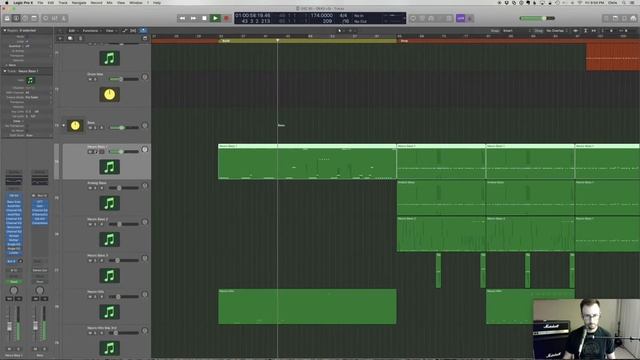Open the Drag mode No Overlap dropdown

[557, 31]
